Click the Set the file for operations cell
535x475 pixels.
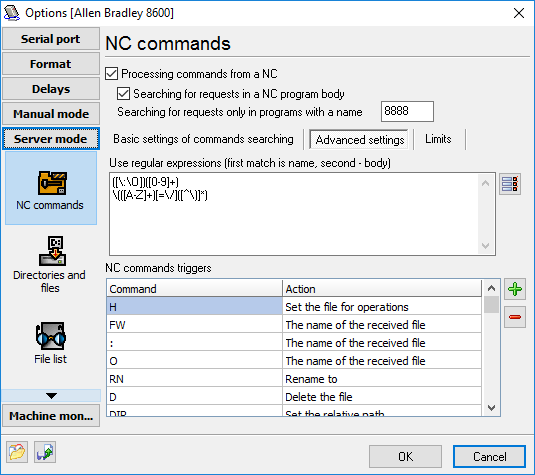[382, 306]
